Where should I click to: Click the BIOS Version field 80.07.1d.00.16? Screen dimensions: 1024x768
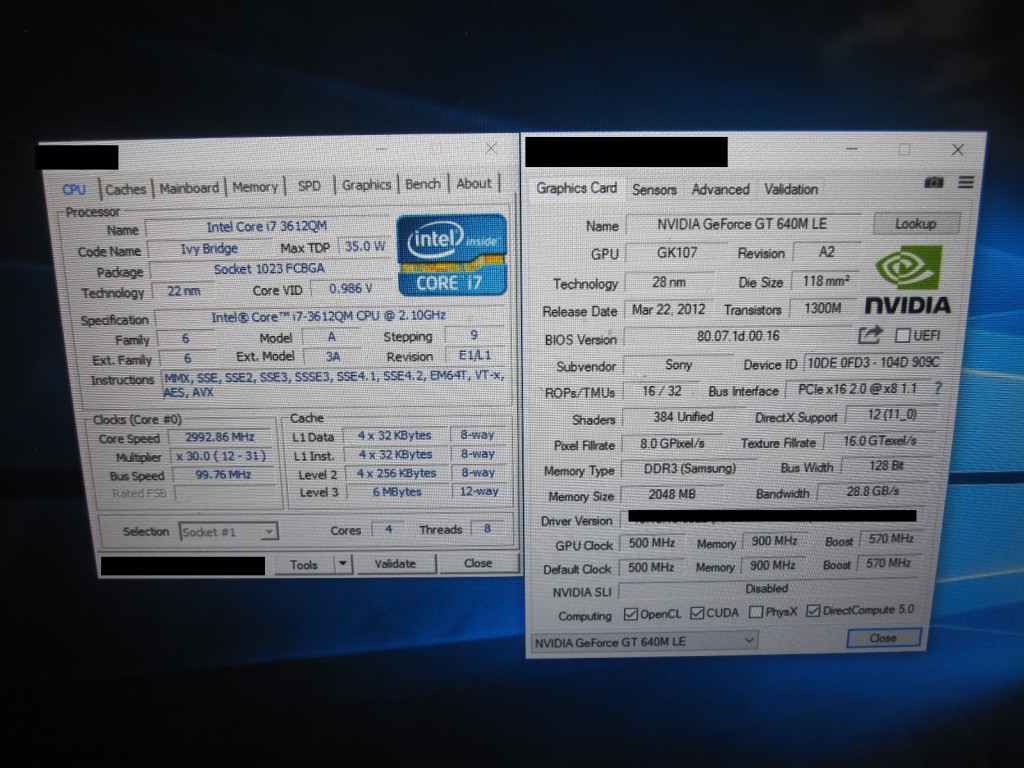click(738, 336)
